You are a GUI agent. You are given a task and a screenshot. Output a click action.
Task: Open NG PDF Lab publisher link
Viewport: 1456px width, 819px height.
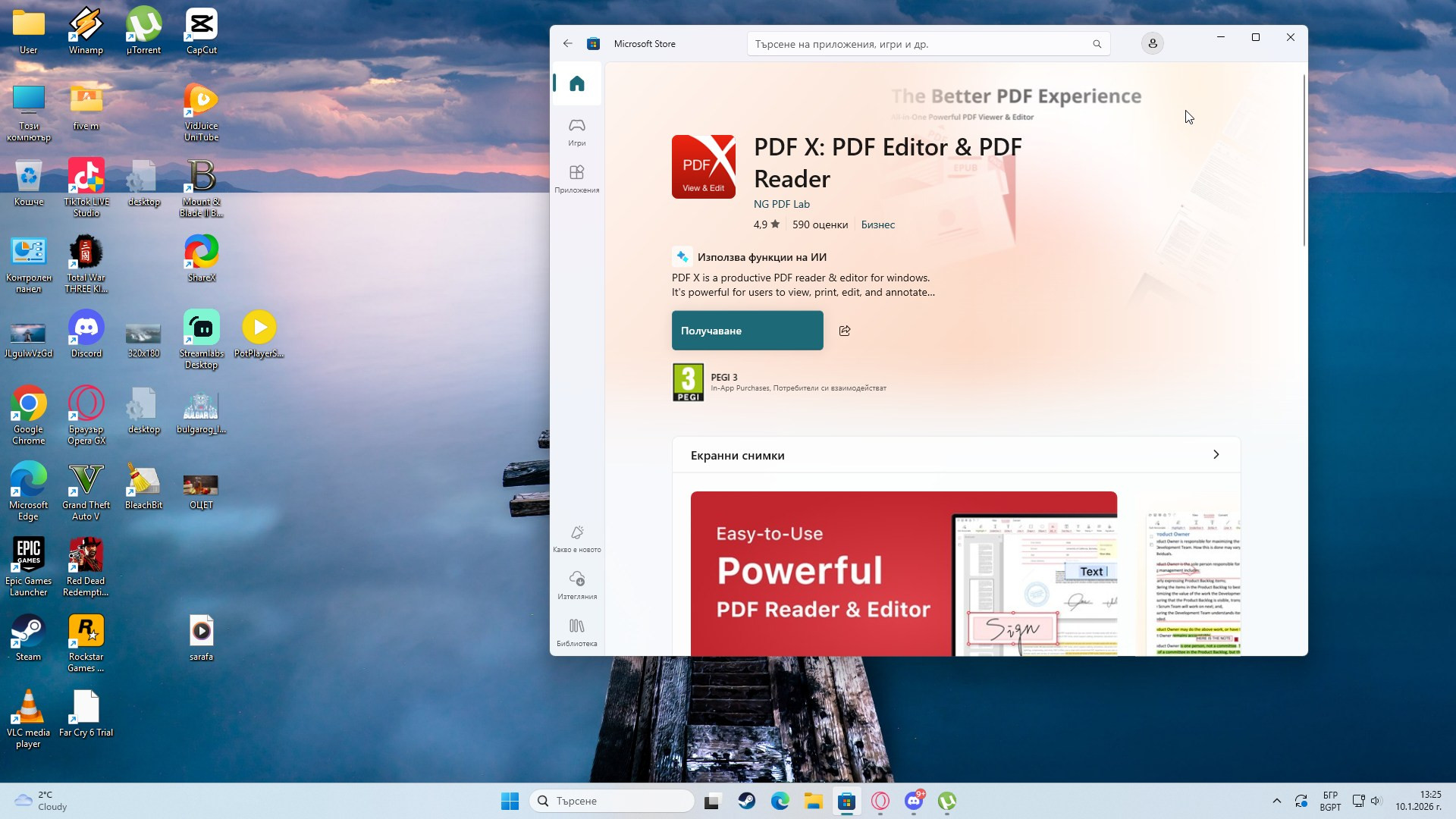[781, 204]
